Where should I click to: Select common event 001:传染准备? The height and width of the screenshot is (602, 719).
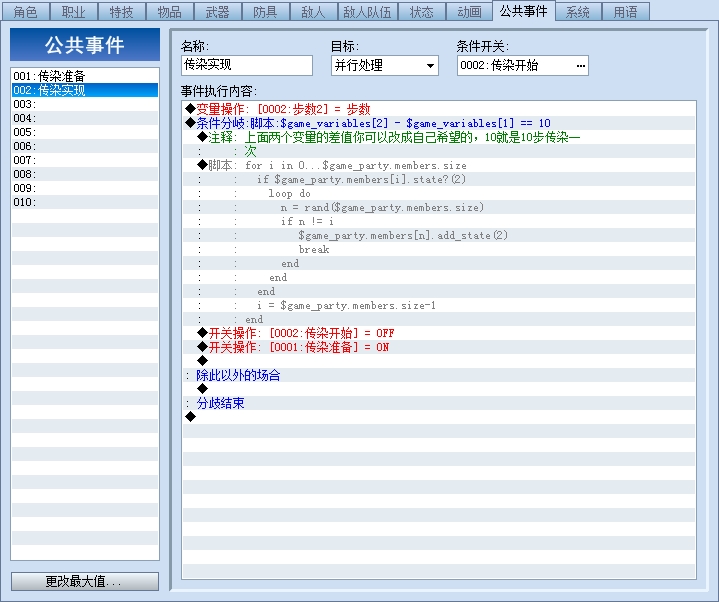click(x=85, y=76)
